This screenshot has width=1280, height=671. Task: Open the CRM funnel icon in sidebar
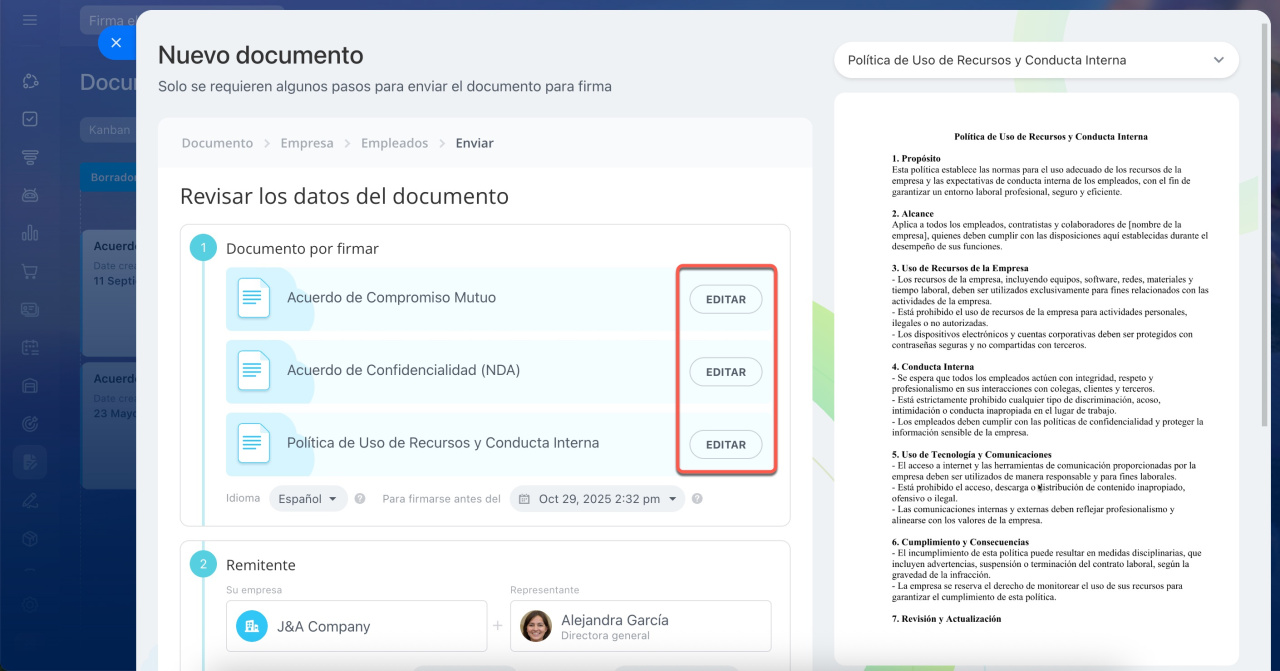30,157
